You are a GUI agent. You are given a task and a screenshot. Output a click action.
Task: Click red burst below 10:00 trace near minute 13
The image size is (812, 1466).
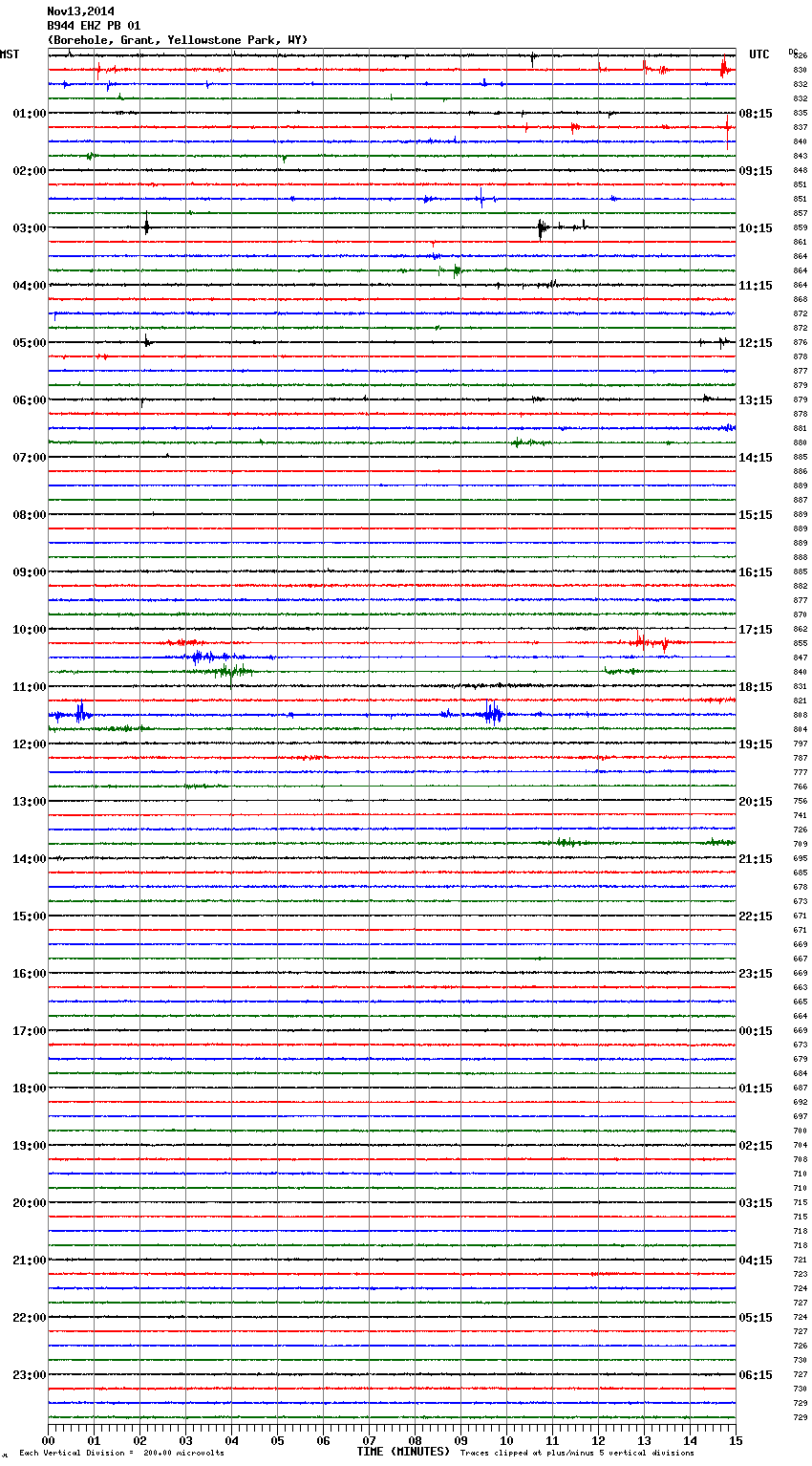[x=654, y=642]
